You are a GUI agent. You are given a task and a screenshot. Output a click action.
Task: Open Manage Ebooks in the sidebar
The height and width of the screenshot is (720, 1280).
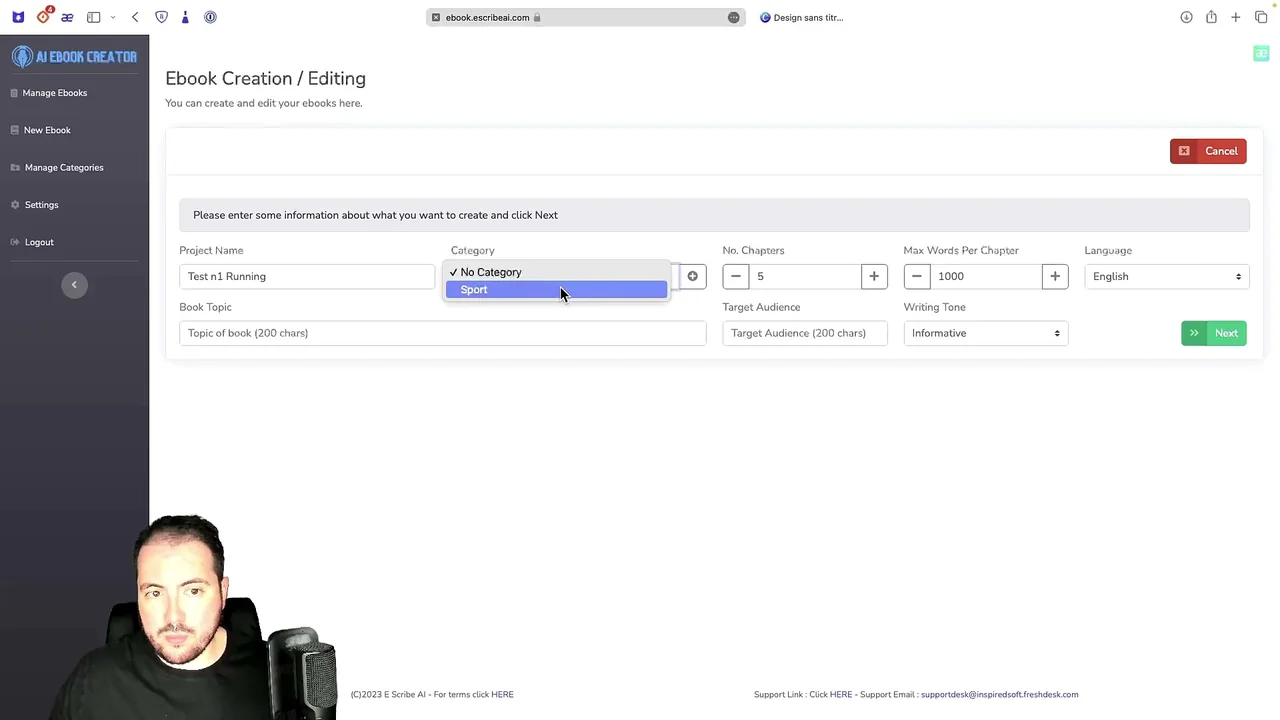55,93
